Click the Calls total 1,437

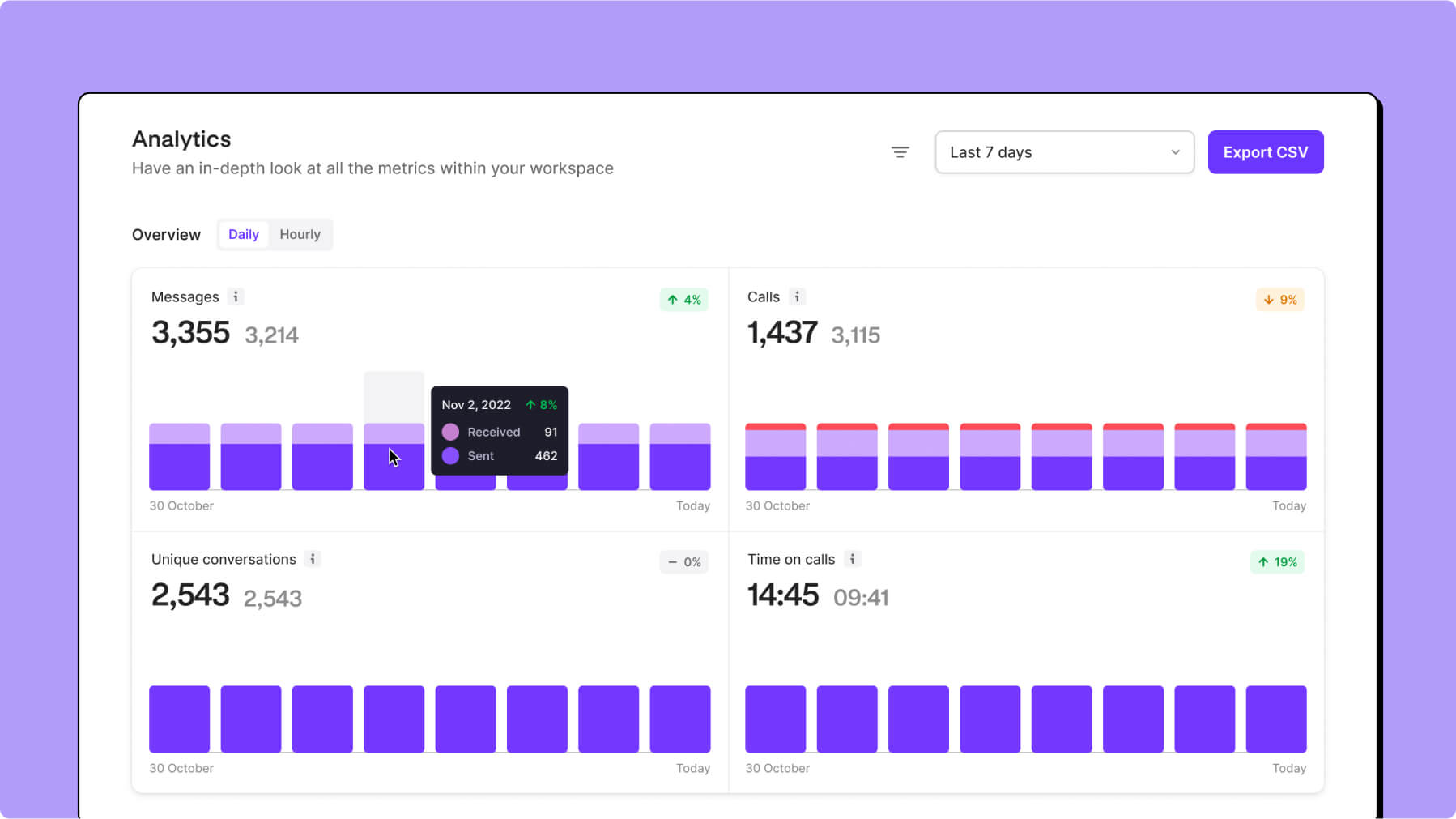(x=782, y=333)
